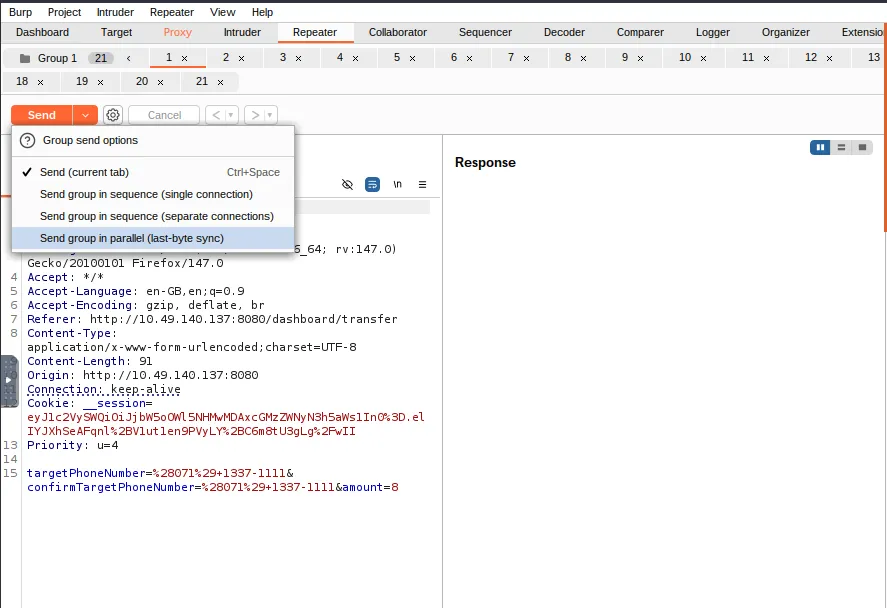Close Repeater tab 5
This screenshot has height=608, width=887.
pos(411,59)
